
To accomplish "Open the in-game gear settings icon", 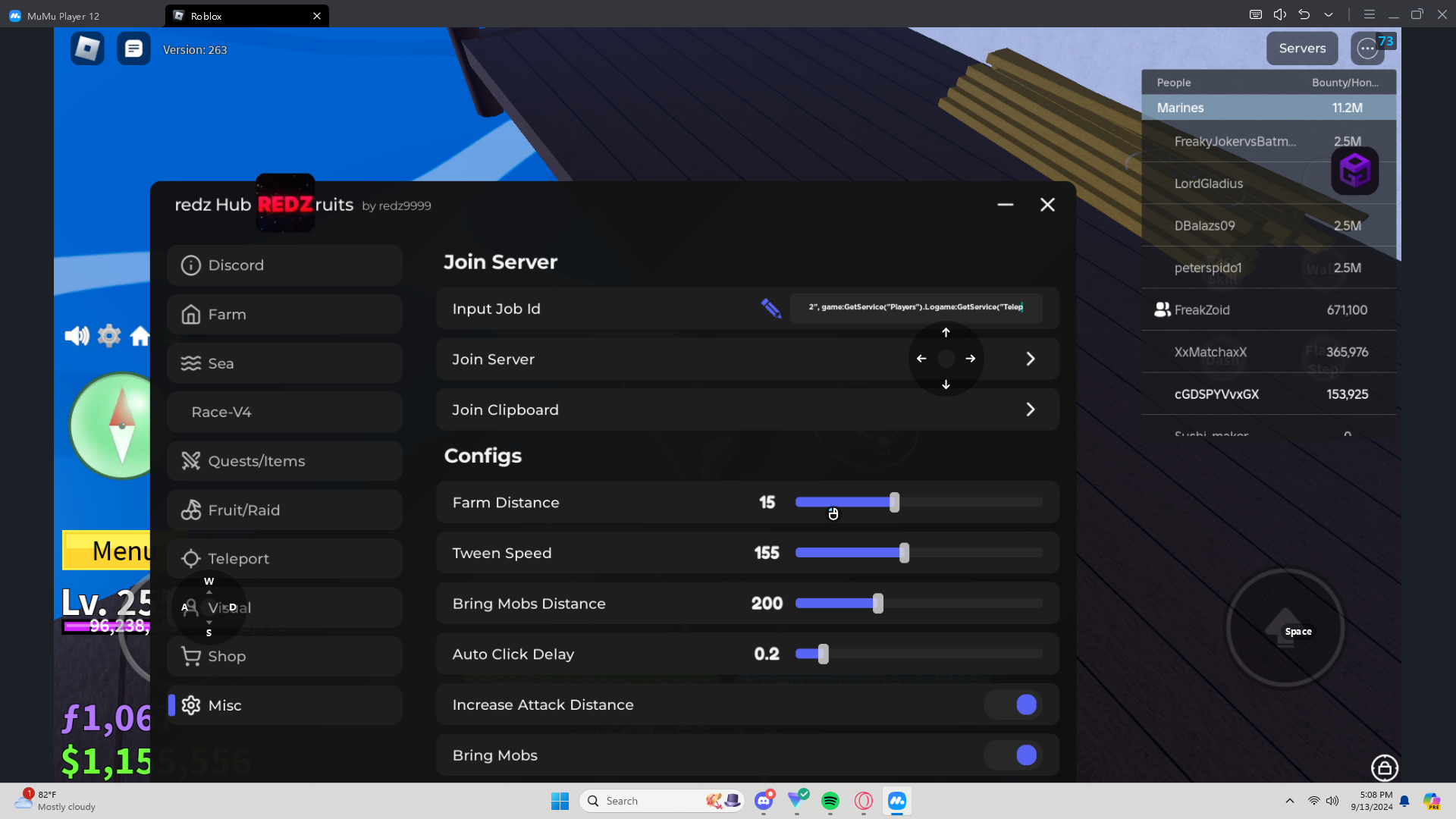I will pyautogui.click(x=109, y=335).
